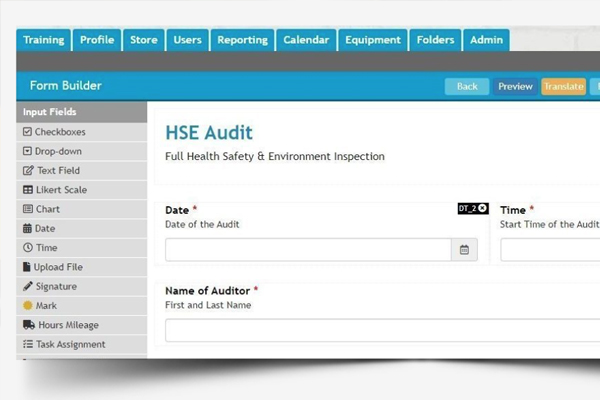The height and width of the screenshot is (400, 600).
Task: Click the remove icon on DT_2 tag
Action: coord(483,208)
